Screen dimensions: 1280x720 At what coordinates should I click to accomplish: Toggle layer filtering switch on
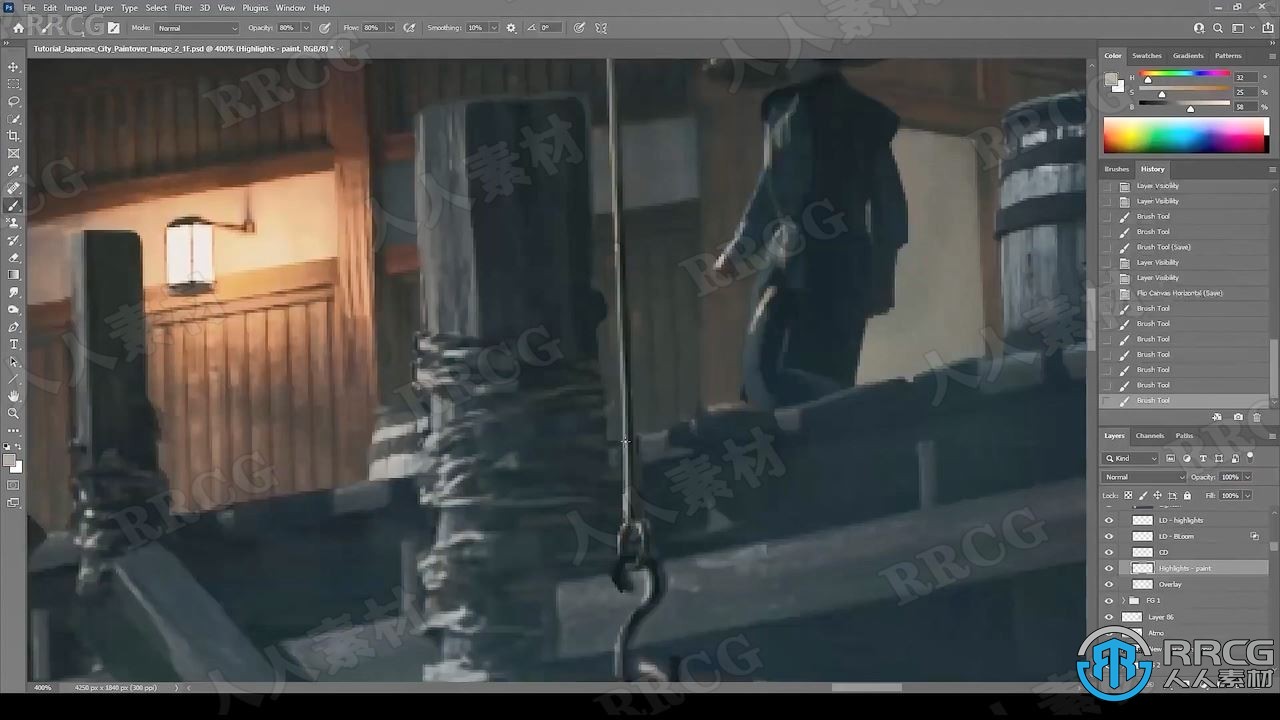coord(1250,456)
